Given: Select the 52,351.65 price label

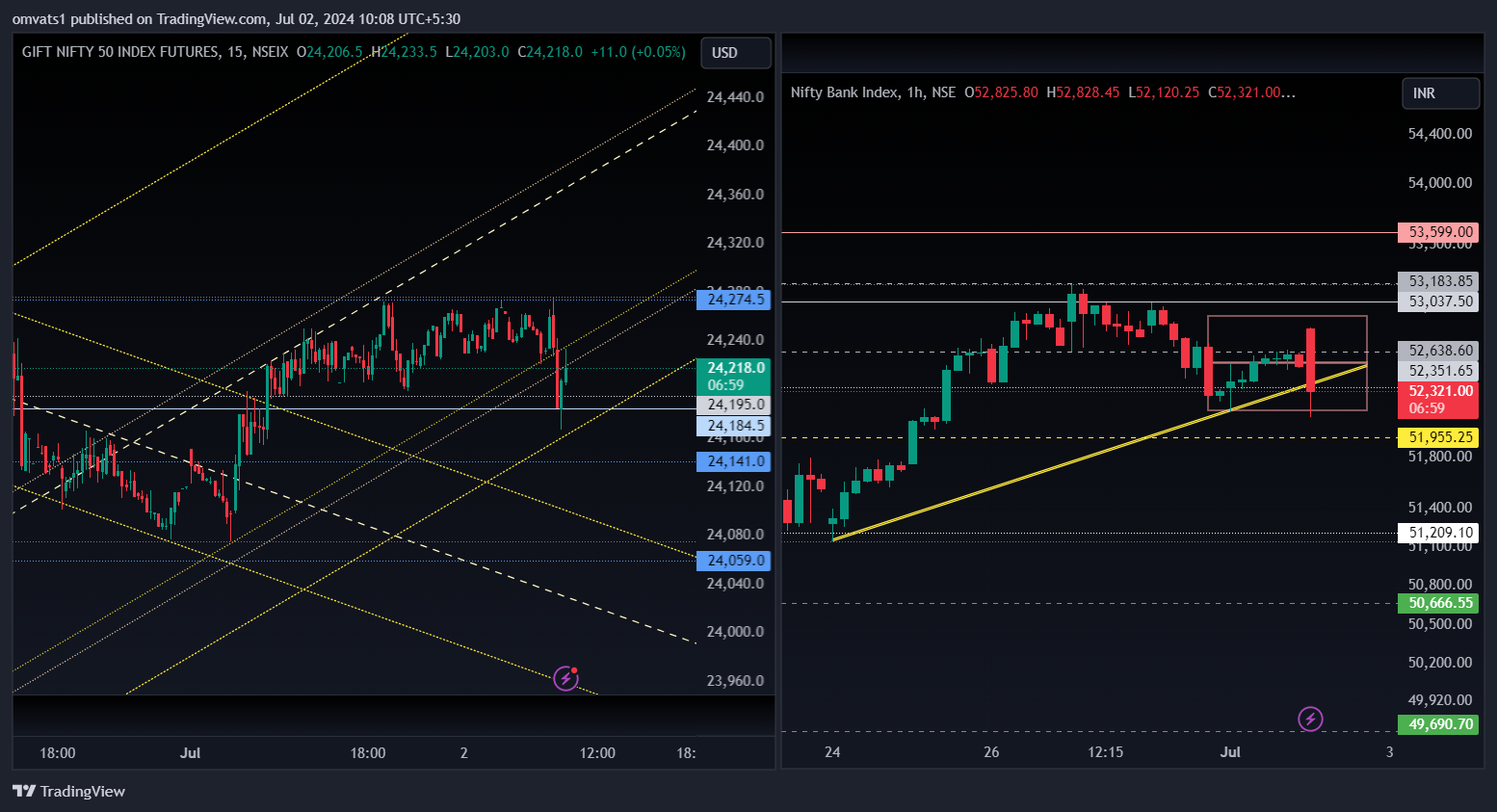Looking at the screenshot, I should click(1437, 371).
